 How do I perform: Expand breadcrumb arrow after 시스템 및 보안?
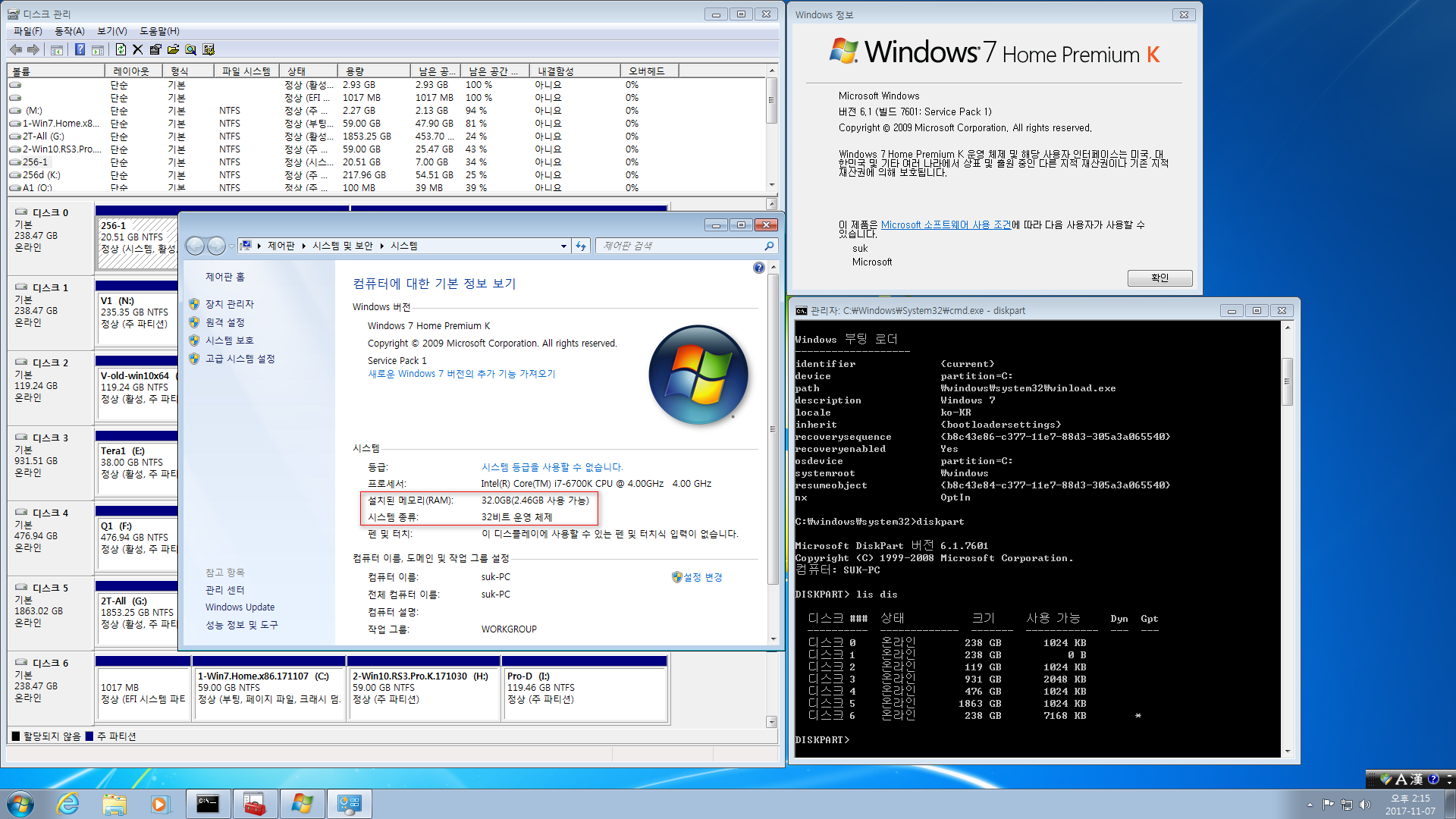[381, 246]
